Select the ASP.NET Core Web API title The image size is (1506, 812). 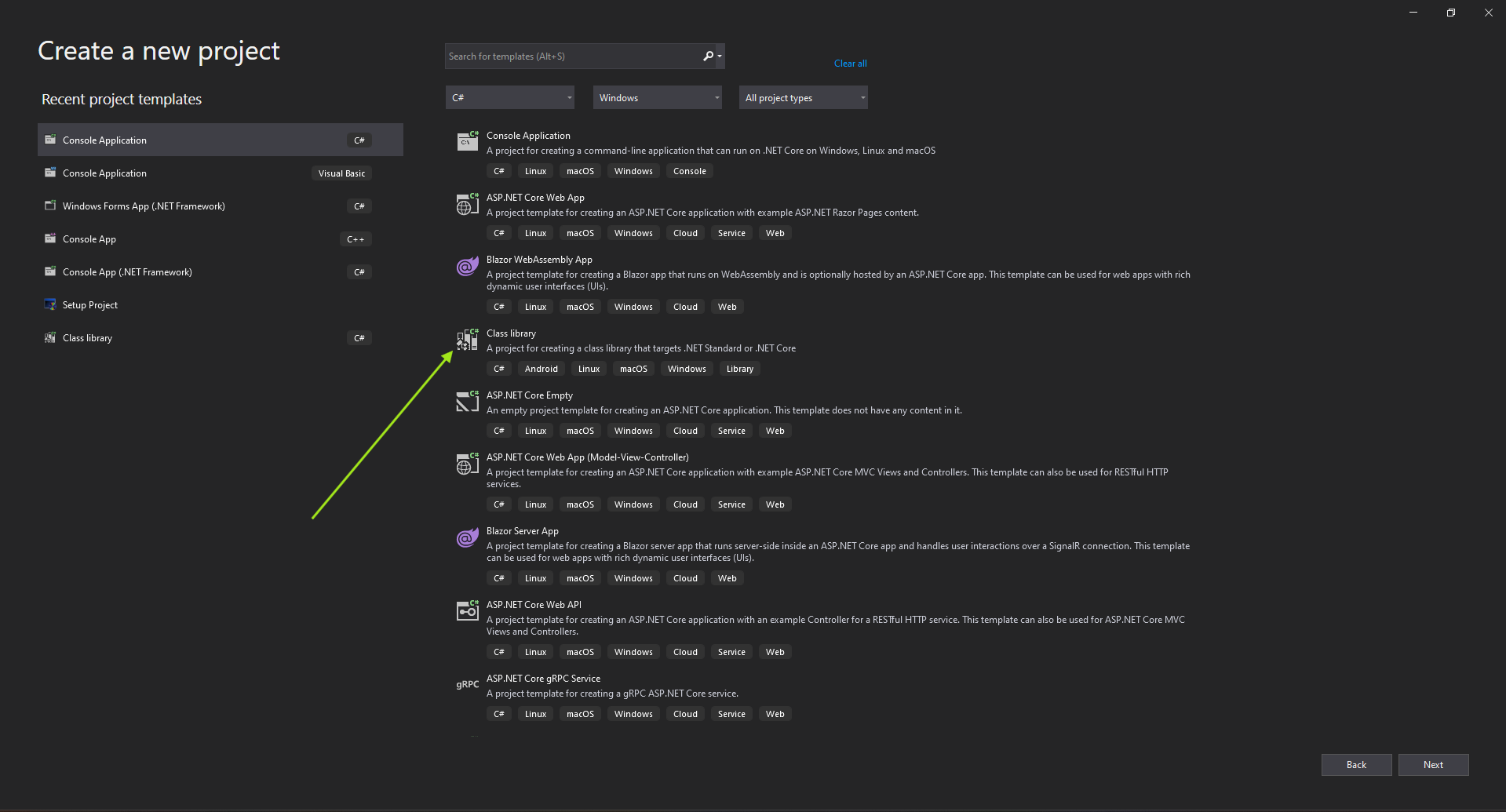point(534,605)
